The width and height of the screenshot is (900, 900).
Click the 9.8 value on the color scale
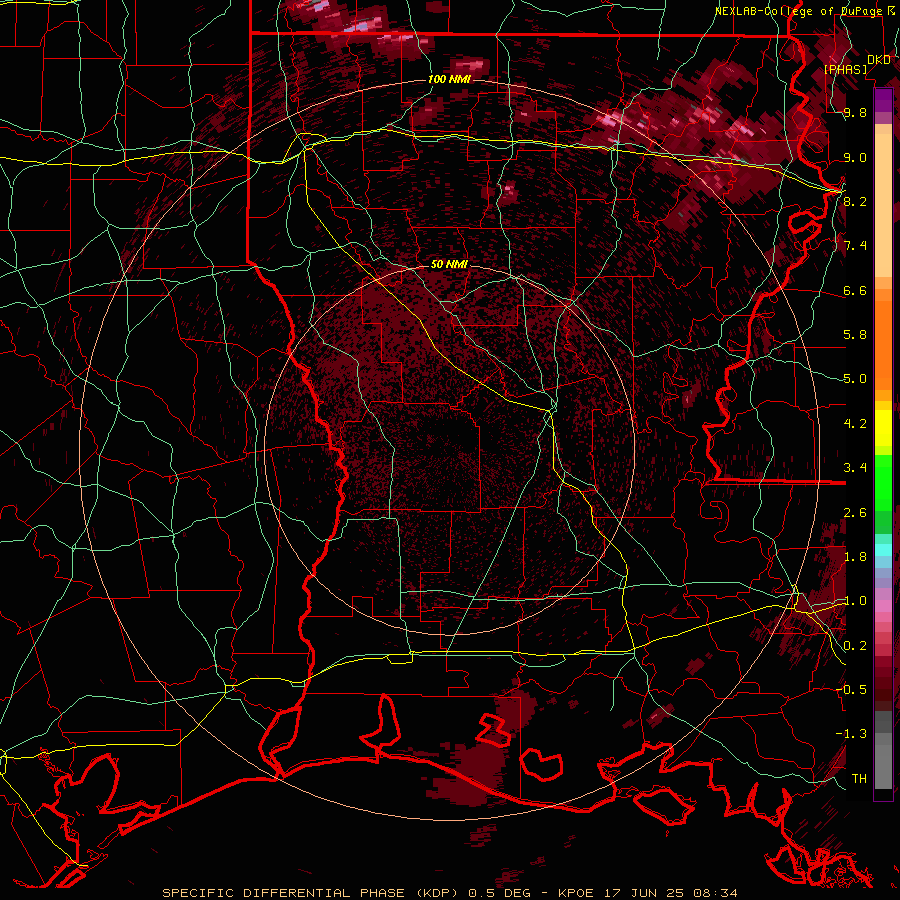pos(855,112)
